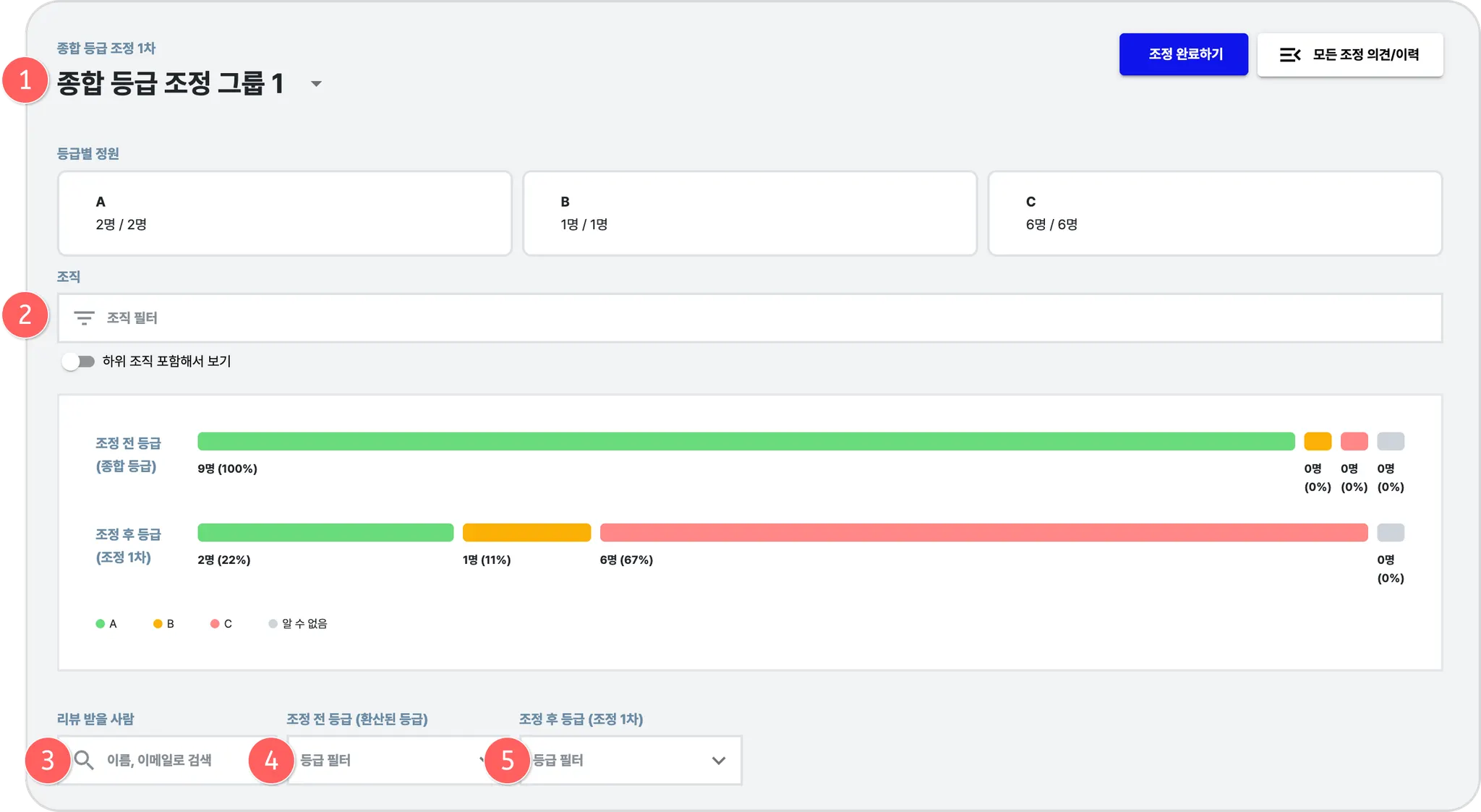Viewport: 1481px width, 812px height.
Task: Select the B grade quota card
Action: (x=749, y=213)
